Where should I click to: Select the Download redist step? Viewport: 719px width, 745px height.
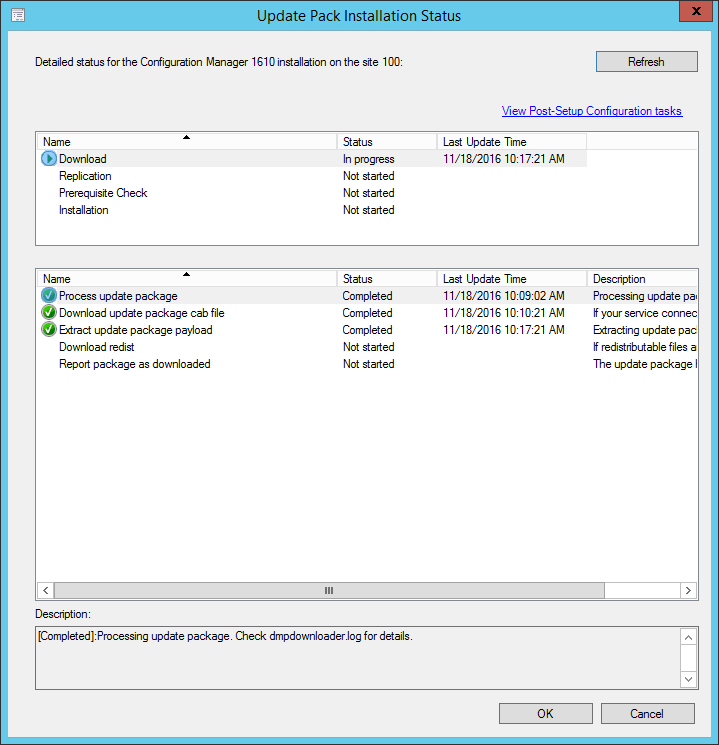click(x=367, y=347)
